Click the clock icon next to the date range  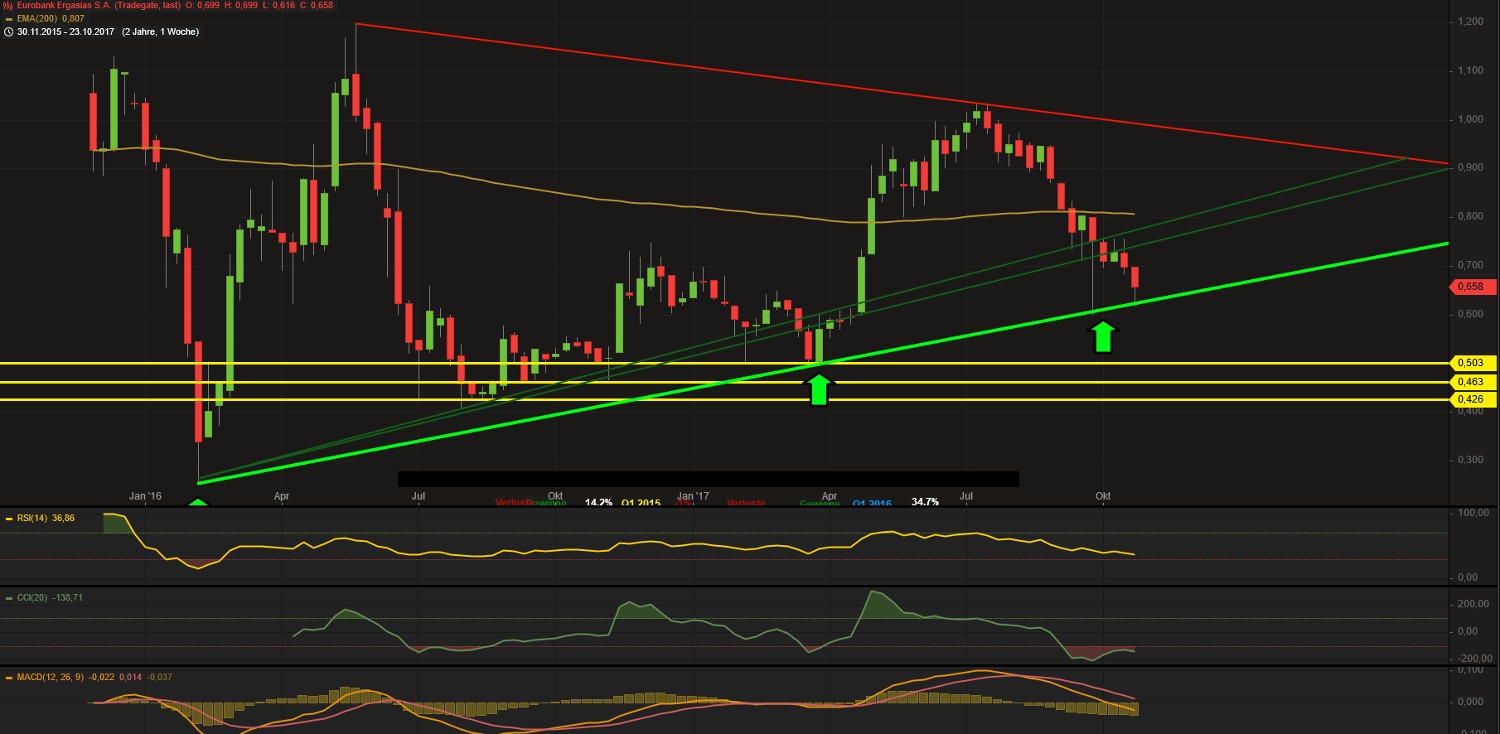click(x=8, y=31)
